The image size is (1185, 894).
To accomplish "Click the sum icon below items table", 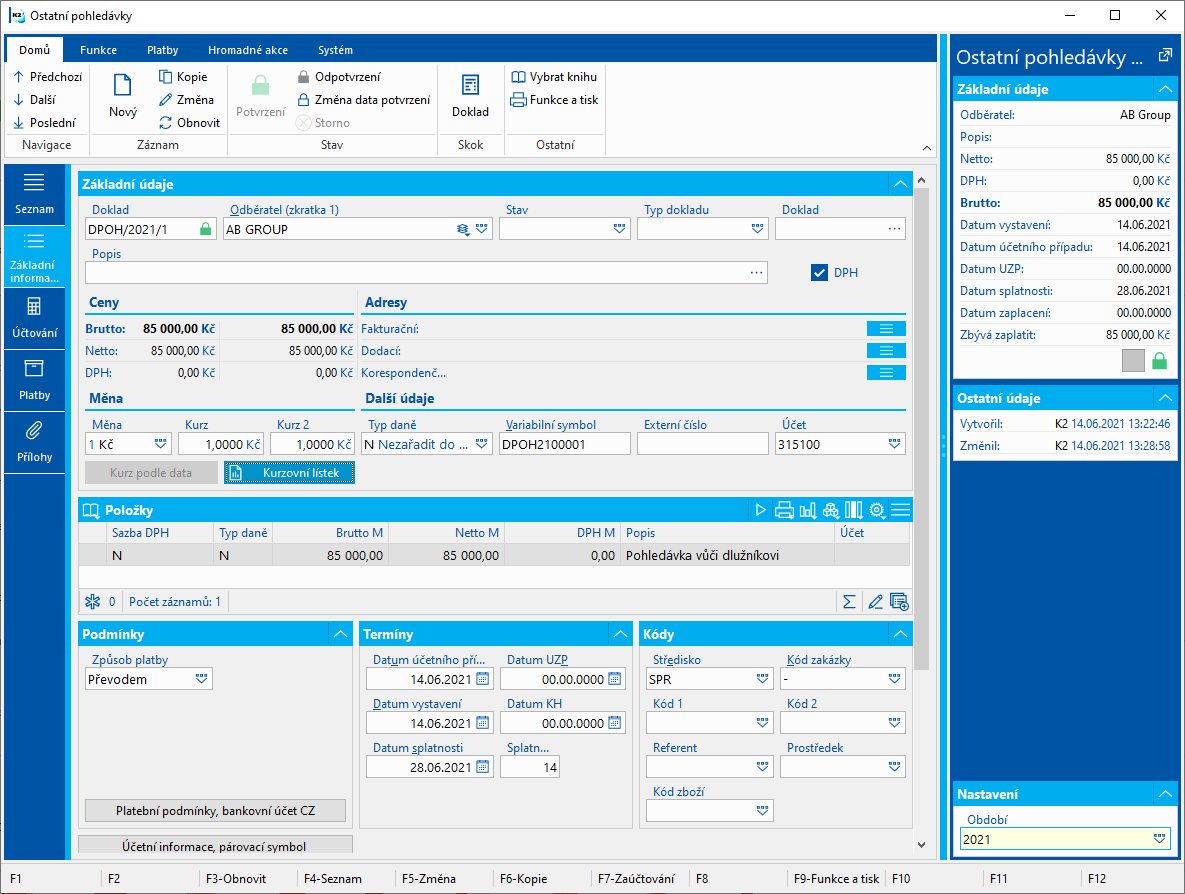I will coord(849,602).
